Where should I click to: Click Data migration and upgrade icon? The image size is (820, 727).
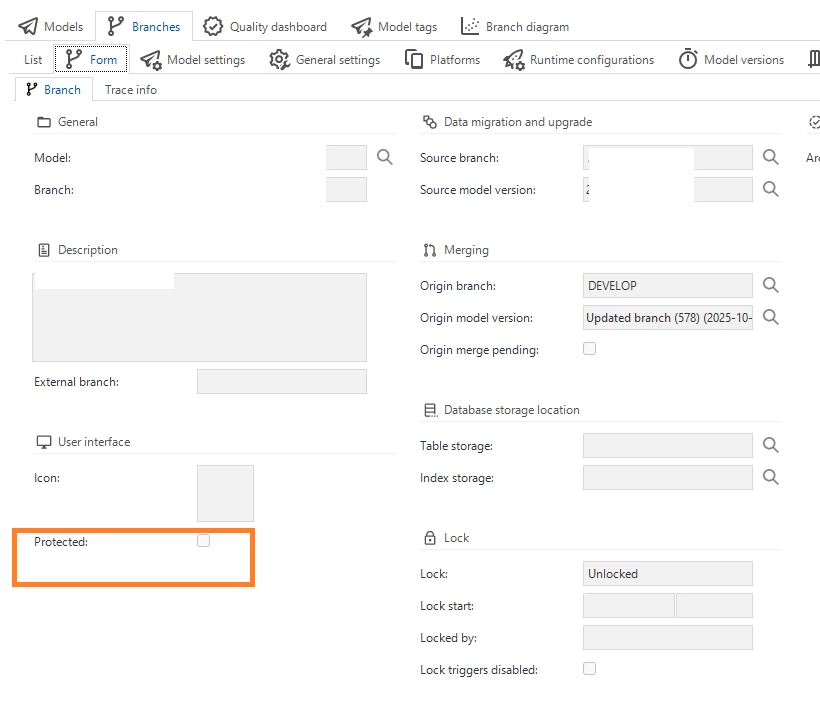point(430,122)
